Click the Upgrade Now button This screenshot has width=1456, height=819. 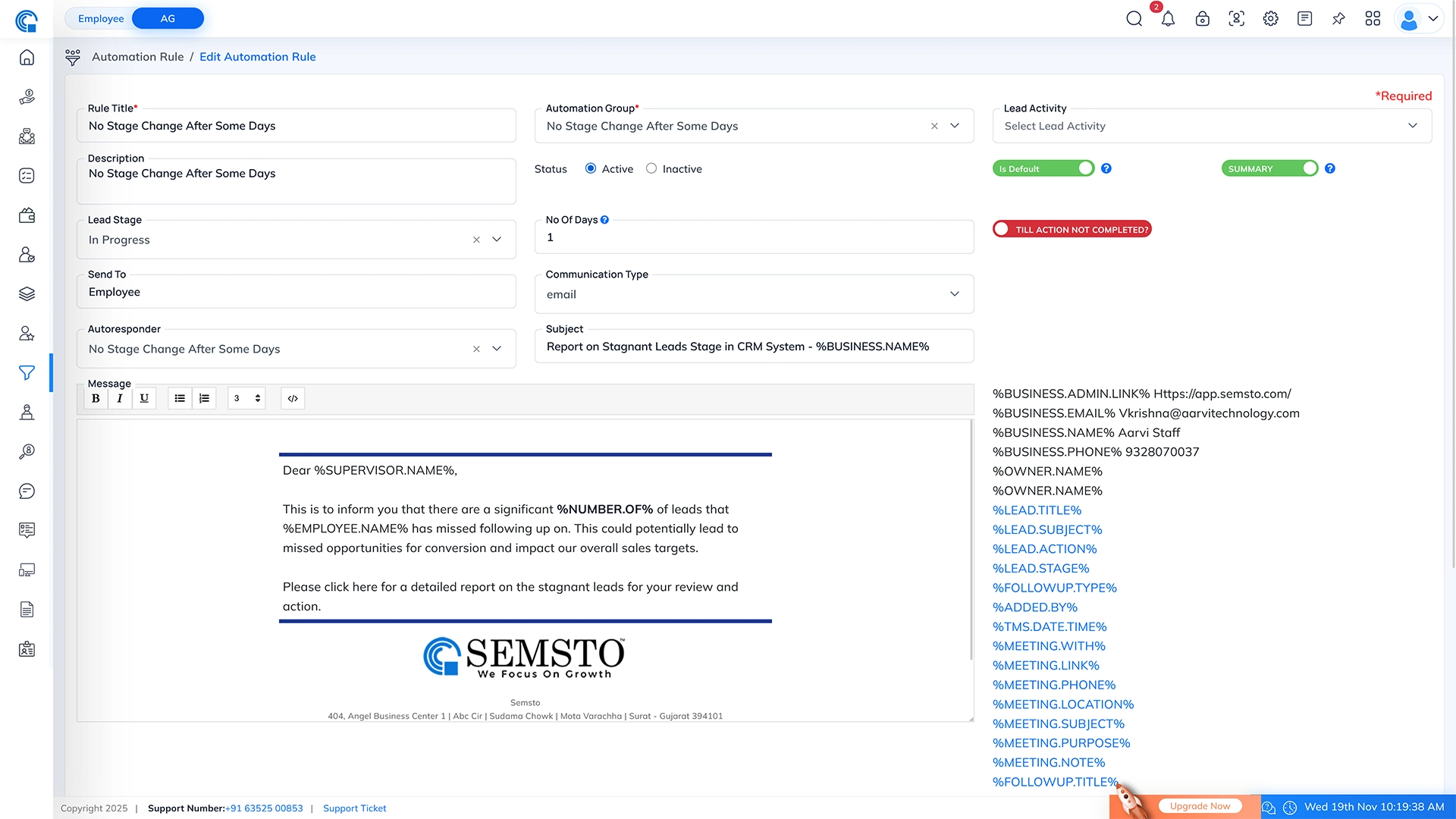click(1199, 806)
